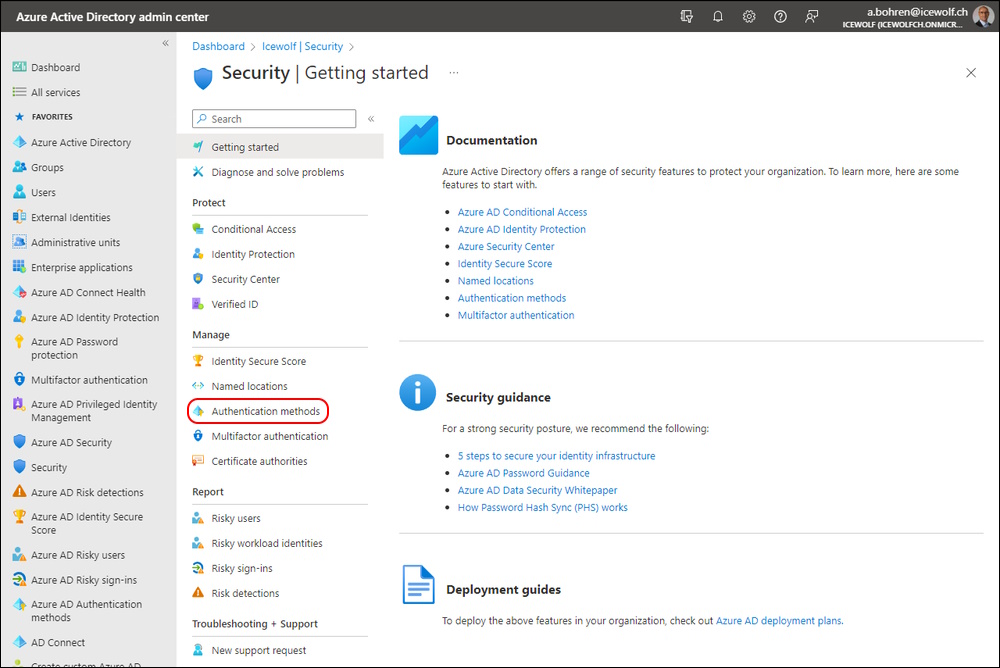This screenshot has height=668, width=1000.
Task: Click the Certificate authorities icon
Action: pos(198,461)
